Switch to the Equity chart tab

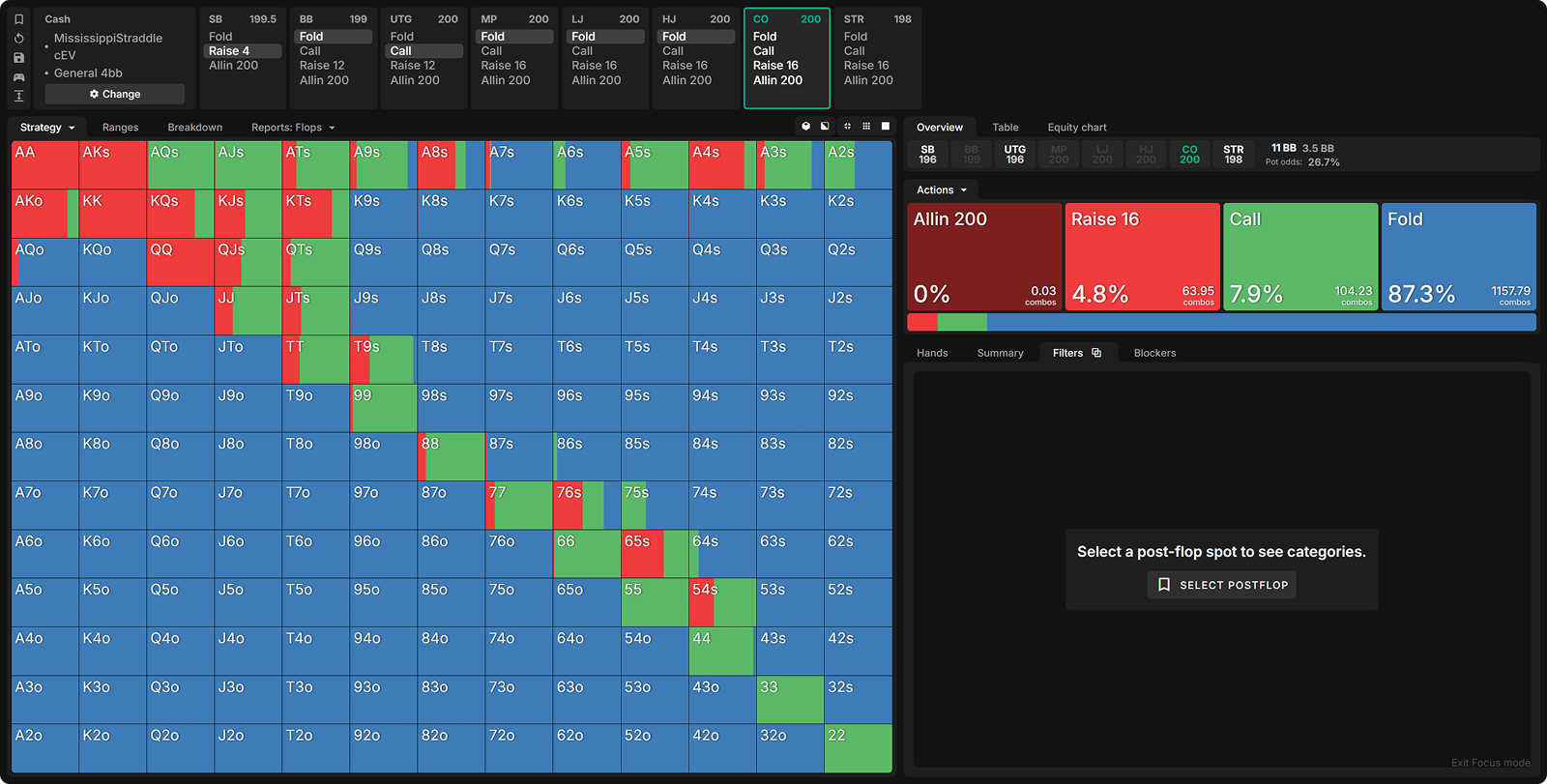click(x=1076, y=128)
